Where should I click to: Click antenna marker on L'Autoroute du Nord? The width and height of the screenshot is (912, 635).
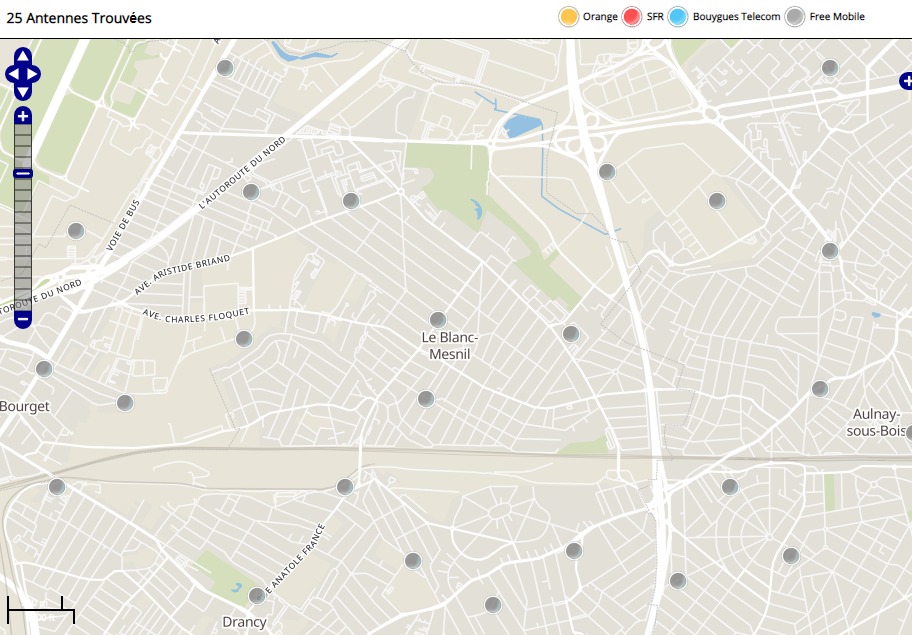(x=251, y=192)
